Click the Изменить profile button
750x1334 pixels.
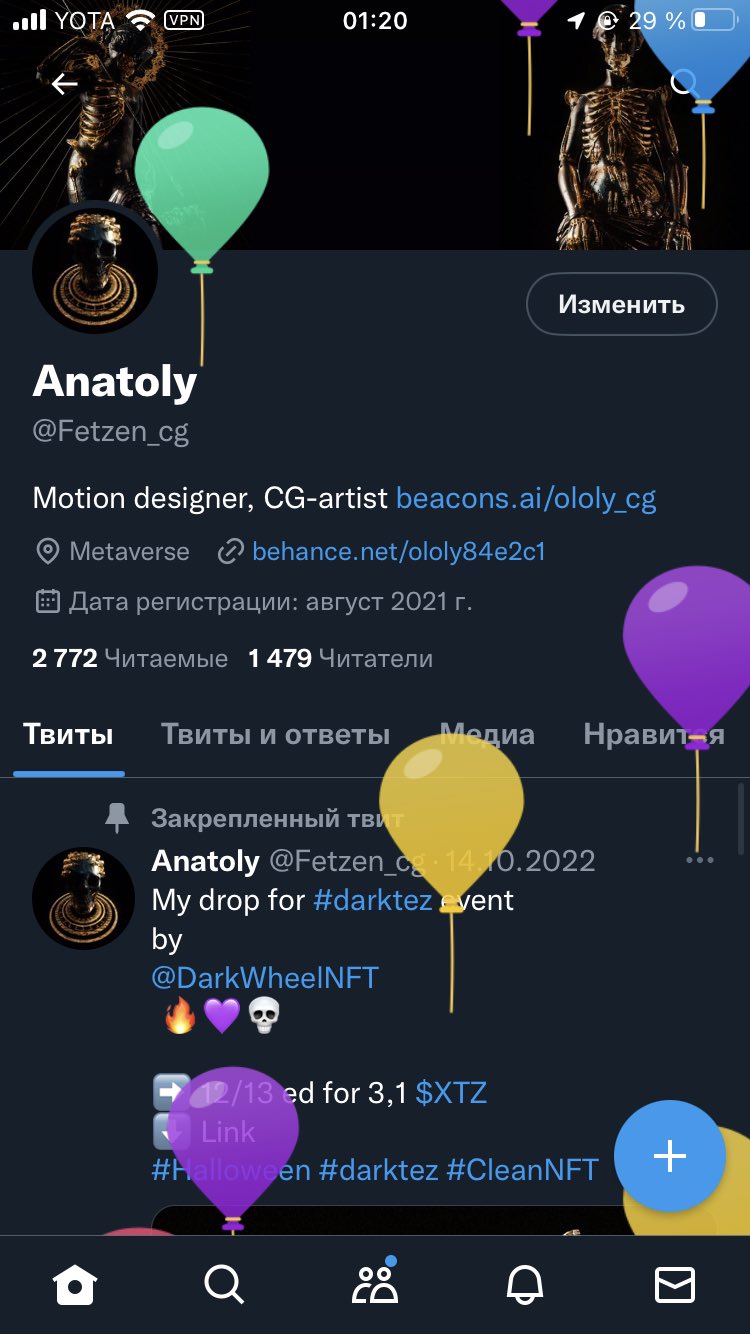(x=622, y=304)
